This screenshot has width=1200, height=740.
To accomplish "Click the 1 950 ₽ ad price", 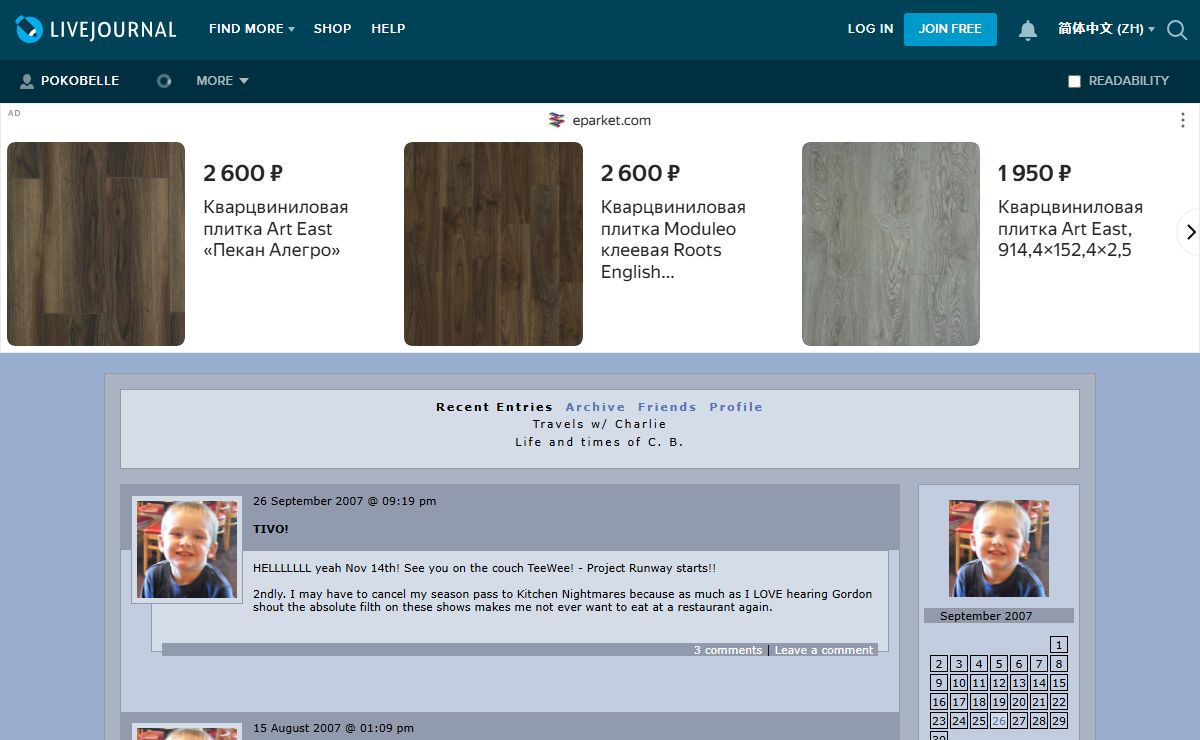I will point(1035,173).
